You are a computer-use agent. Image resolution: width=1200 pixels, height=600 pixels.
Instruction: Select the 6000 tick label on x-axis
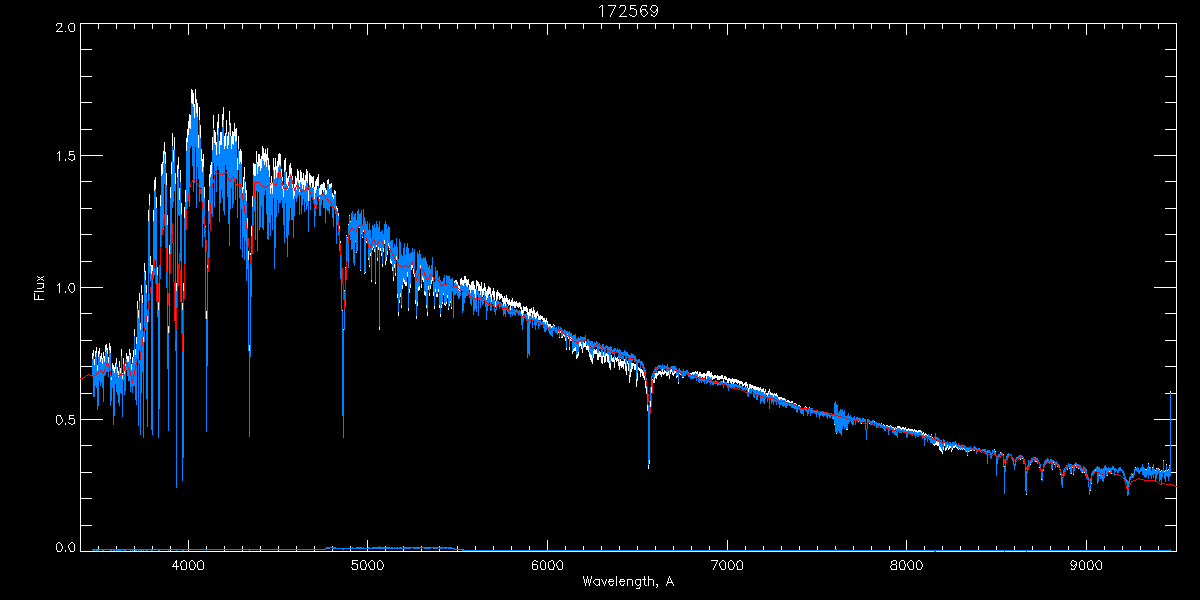(547, 562)
